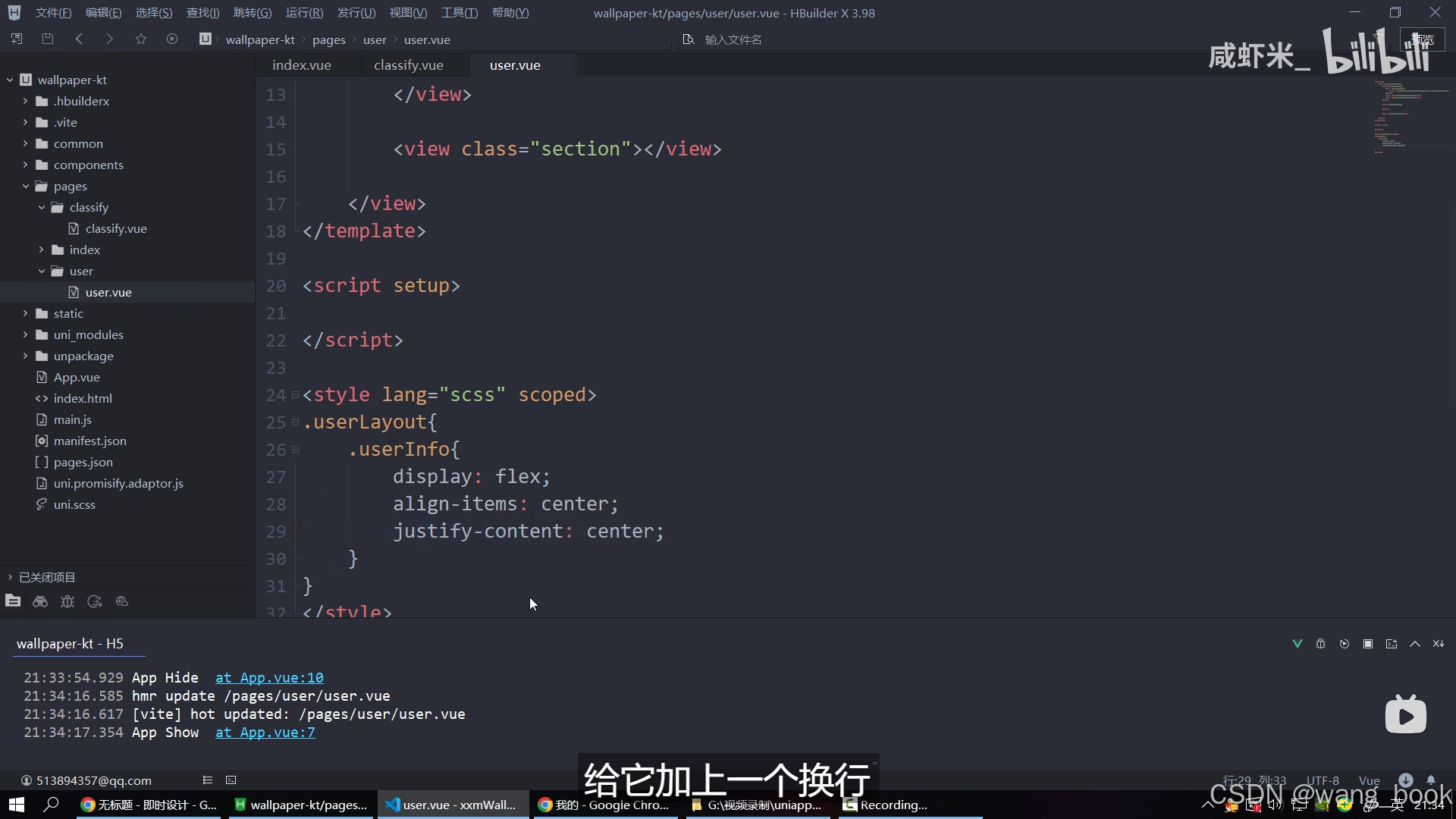
Task: Click the wallpaper-kt breadcrumb segment
Action: [260, 39]
